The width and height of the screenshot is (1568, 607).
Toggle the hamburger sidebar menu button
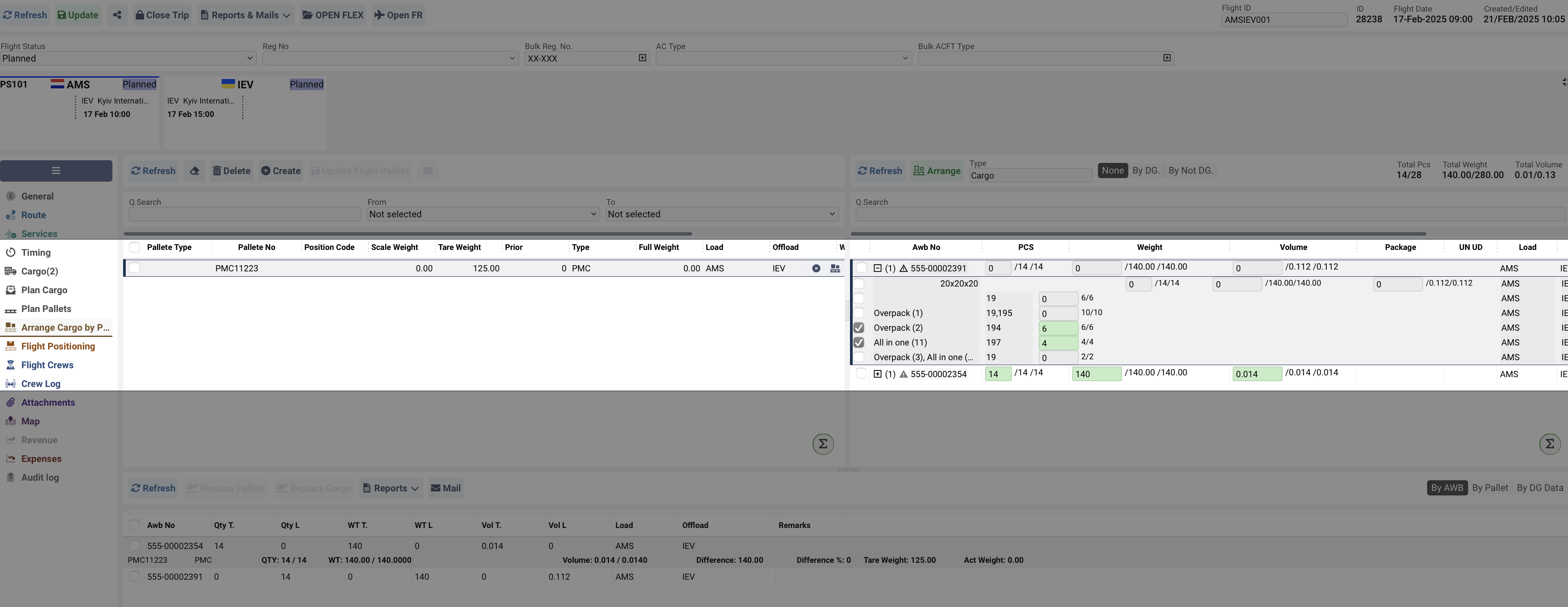coord(56,171)
